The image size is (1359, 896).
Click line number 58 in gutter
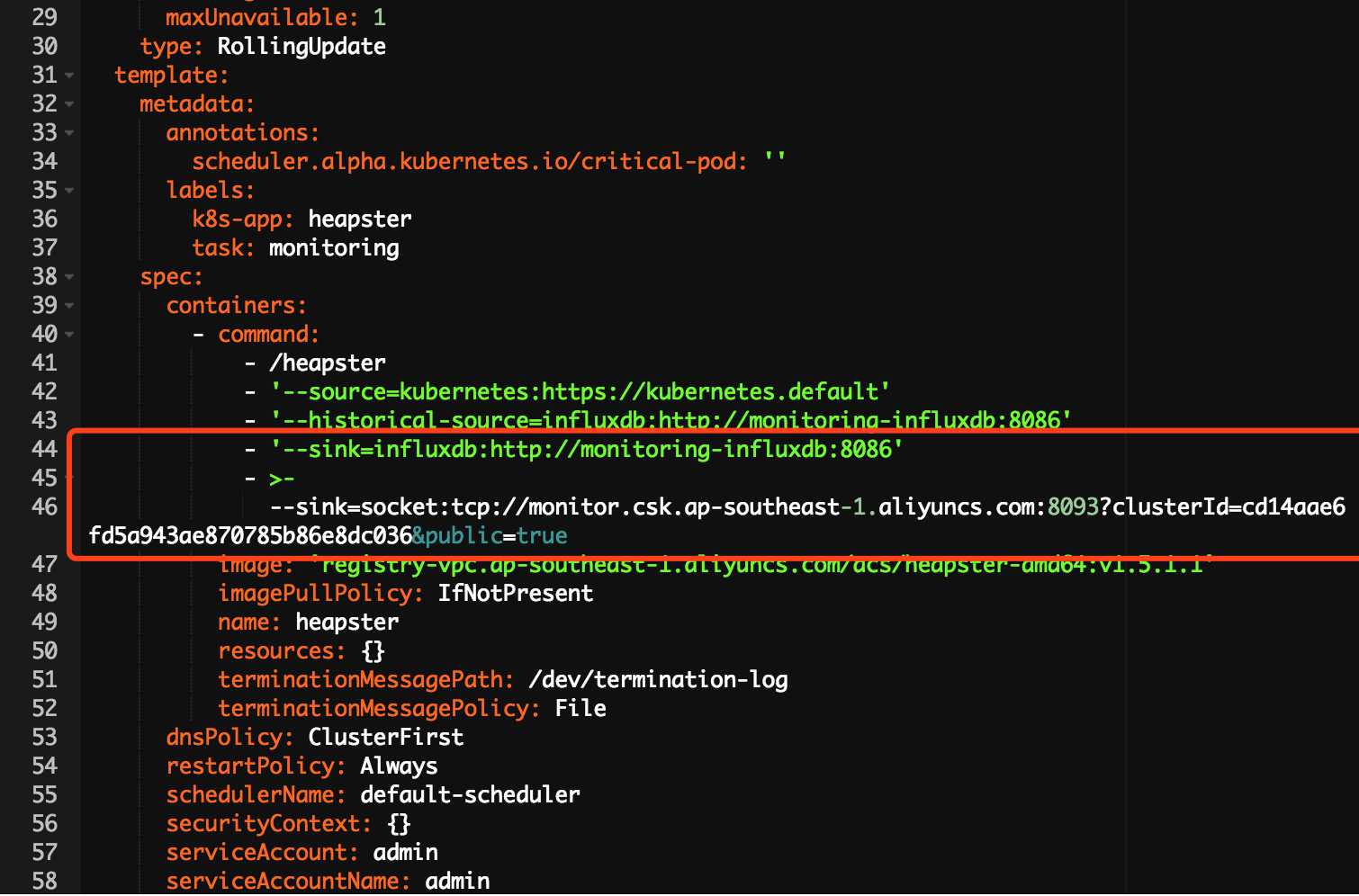click(x=44, y=881)
